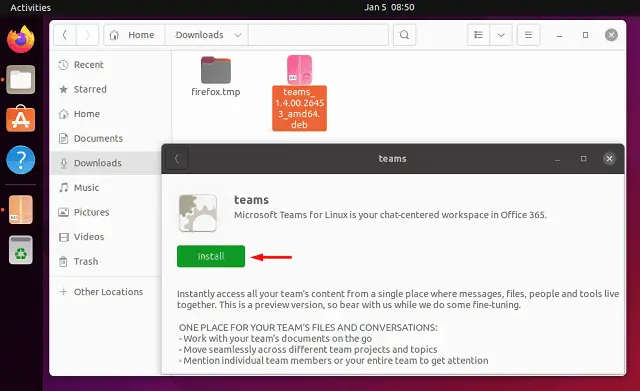
Task: Click the Home path button
Action: (135, 35)
